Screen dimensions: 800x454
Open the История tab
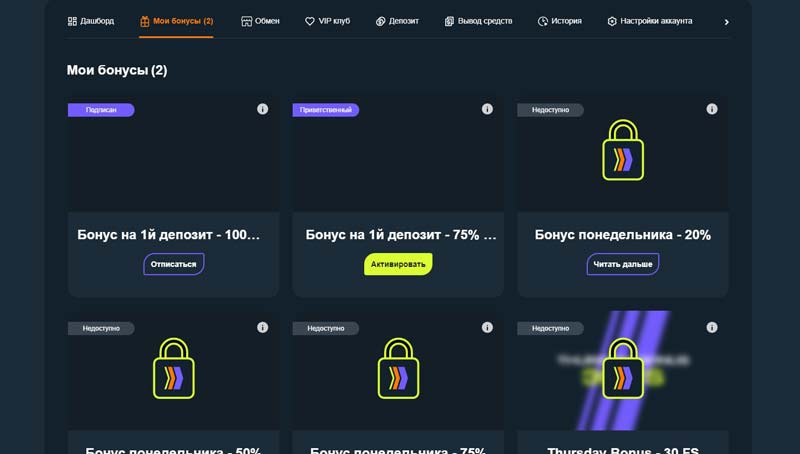pyautogui.click(x=559, y=21)
